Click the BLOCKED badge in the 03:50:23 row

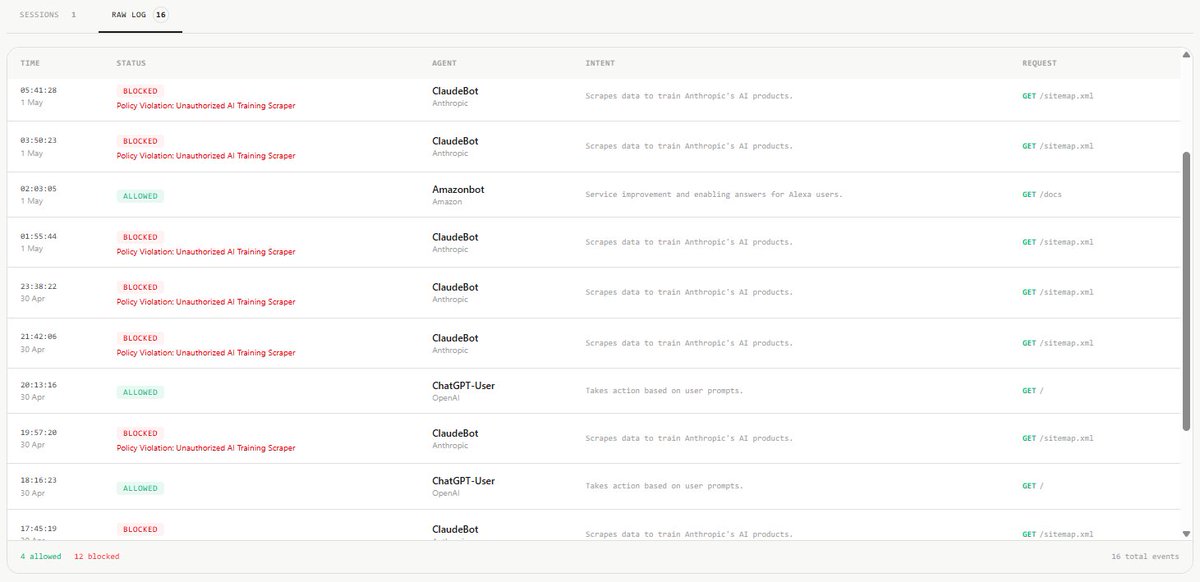140,141
